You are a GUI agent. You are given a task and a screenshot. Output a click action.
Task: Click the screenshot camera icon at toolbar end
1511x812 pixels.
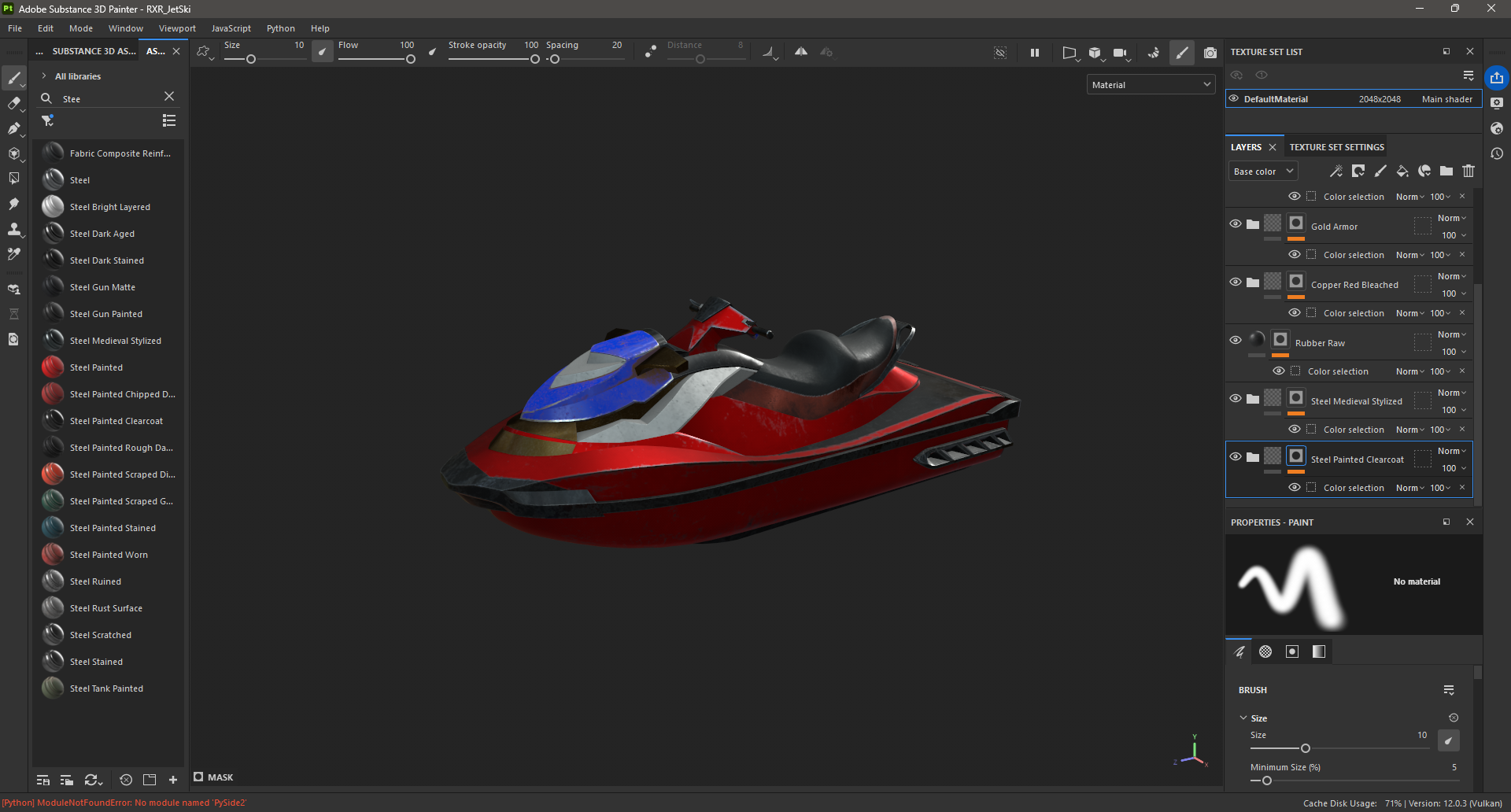1210,53
